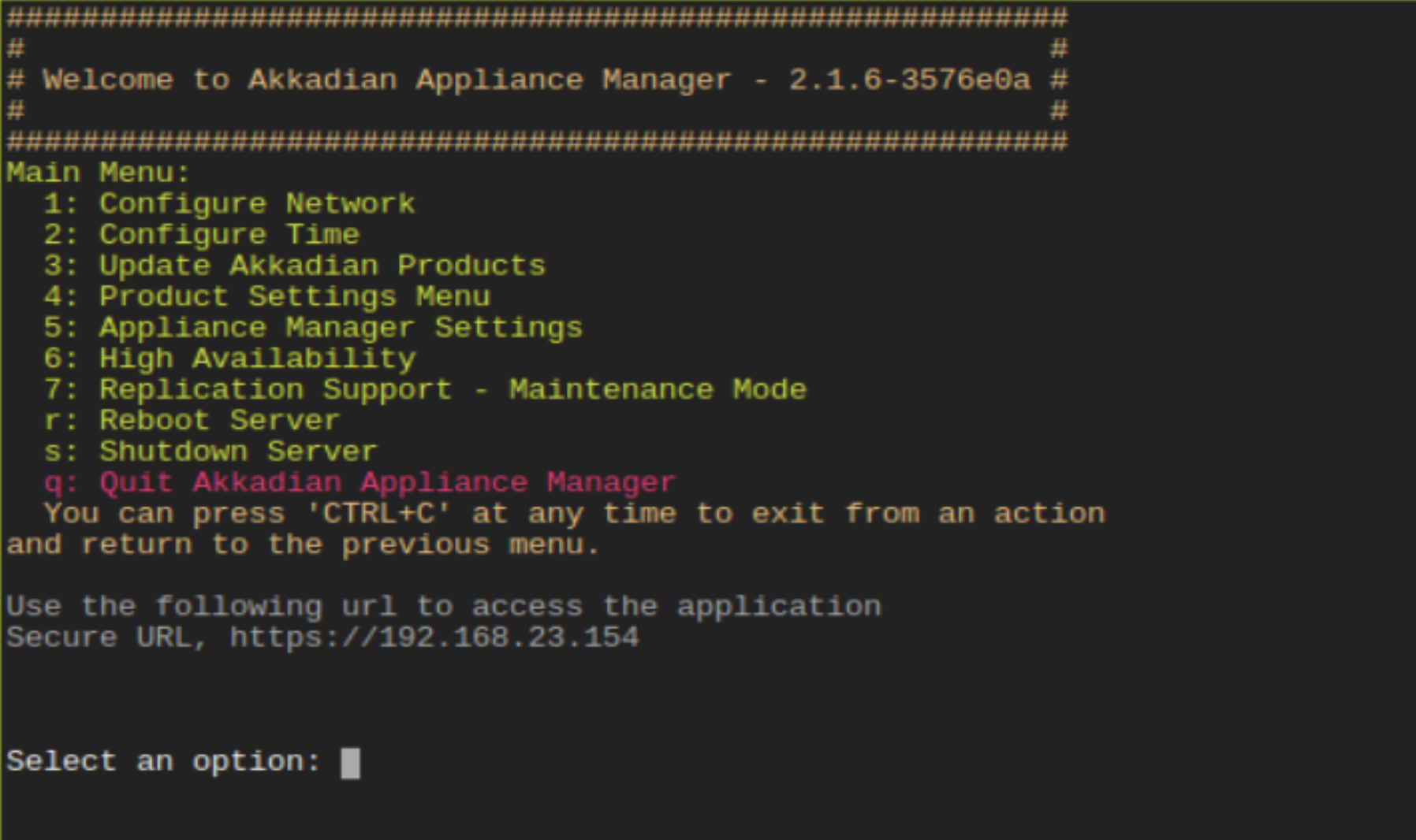Viewport: 1416px width, 840px height.
Task: Click the 'Use the following url' line
Action: [443, 606]
